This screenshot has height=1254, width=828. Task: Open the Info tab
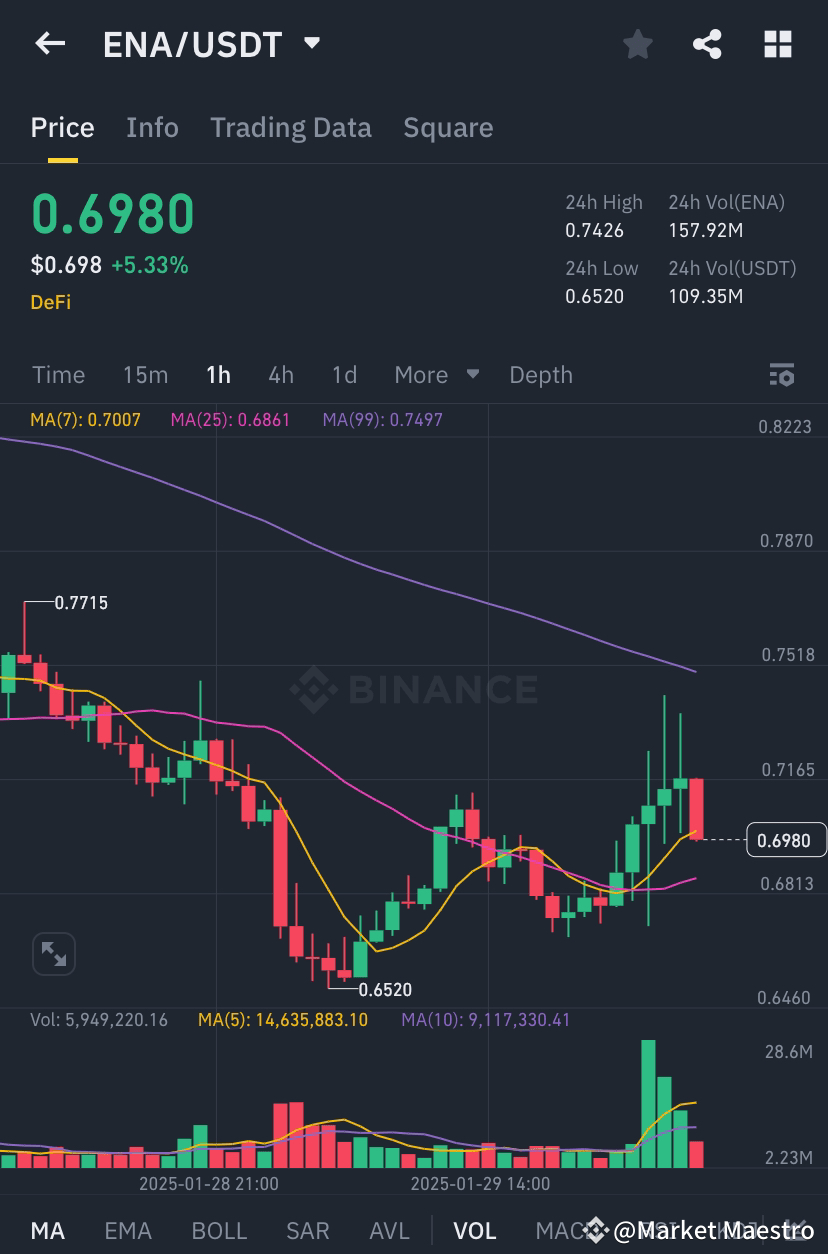tap(152, 127)
